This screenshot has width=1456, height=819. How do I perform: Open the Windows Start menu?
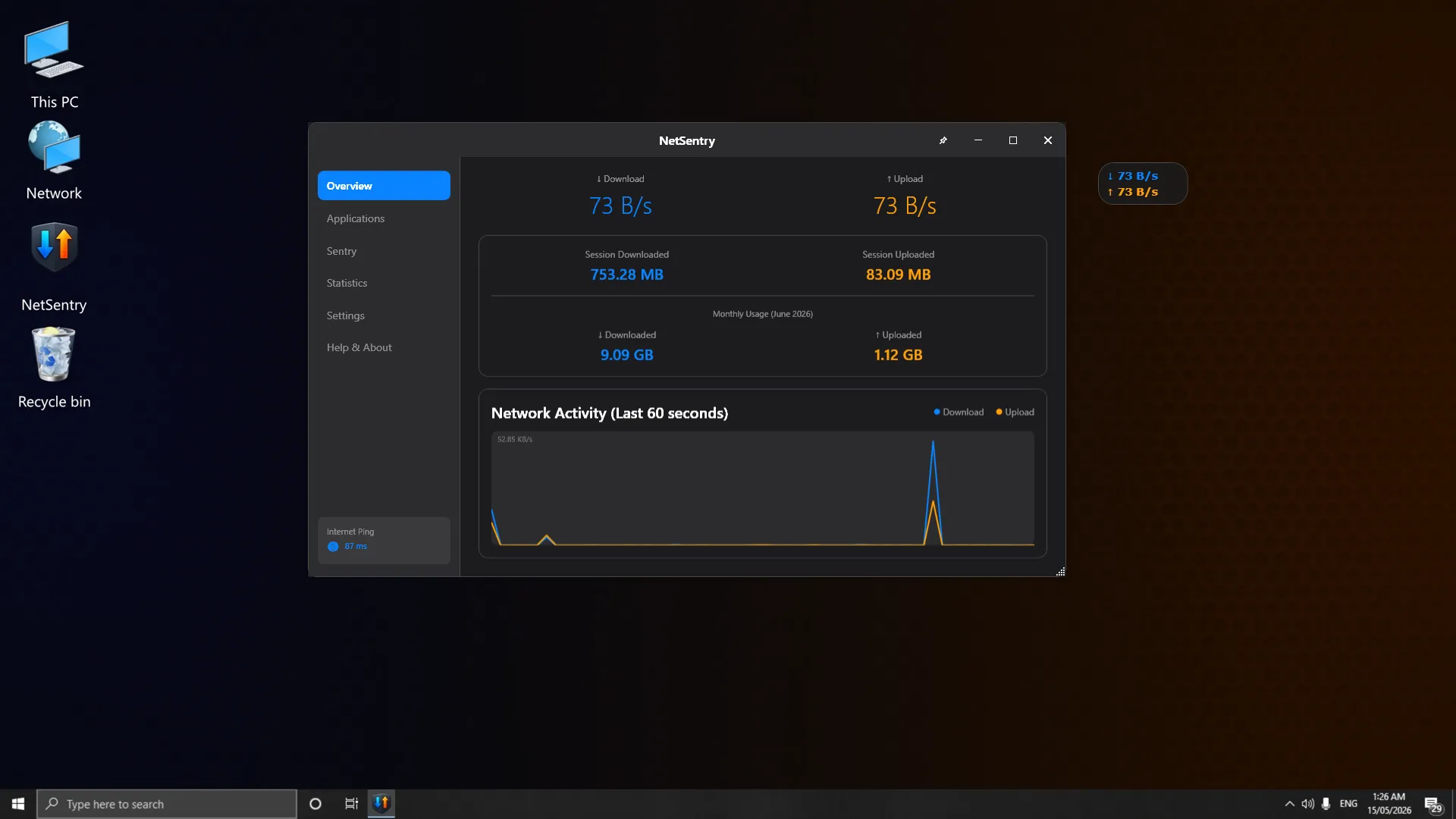pos(18,804)
